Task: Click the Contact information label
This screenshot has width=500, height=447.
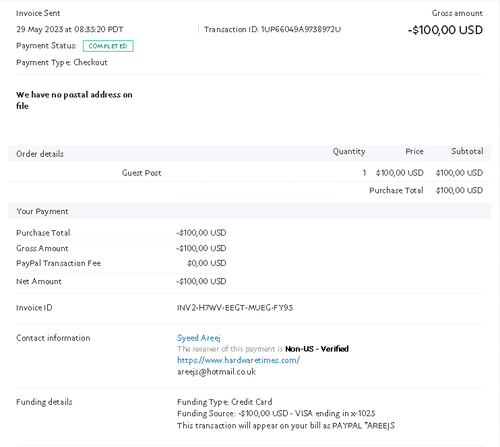Action: (x=53, y=338)
